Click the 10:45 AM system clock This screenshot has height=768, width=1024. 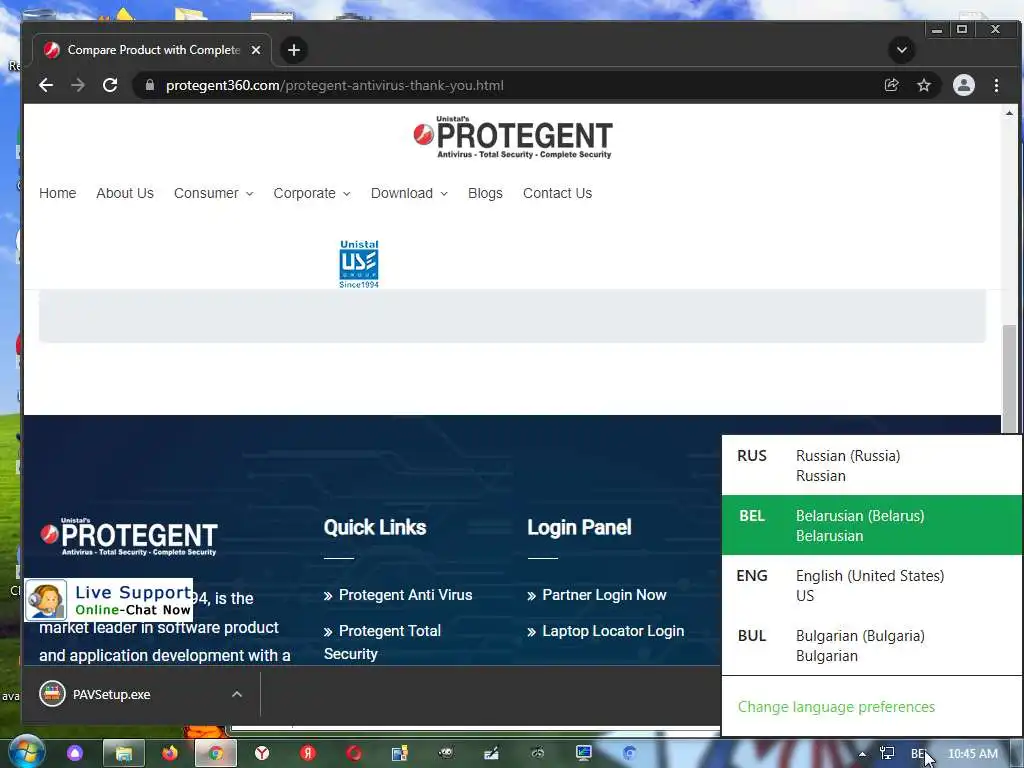click(x=972, y=754)
